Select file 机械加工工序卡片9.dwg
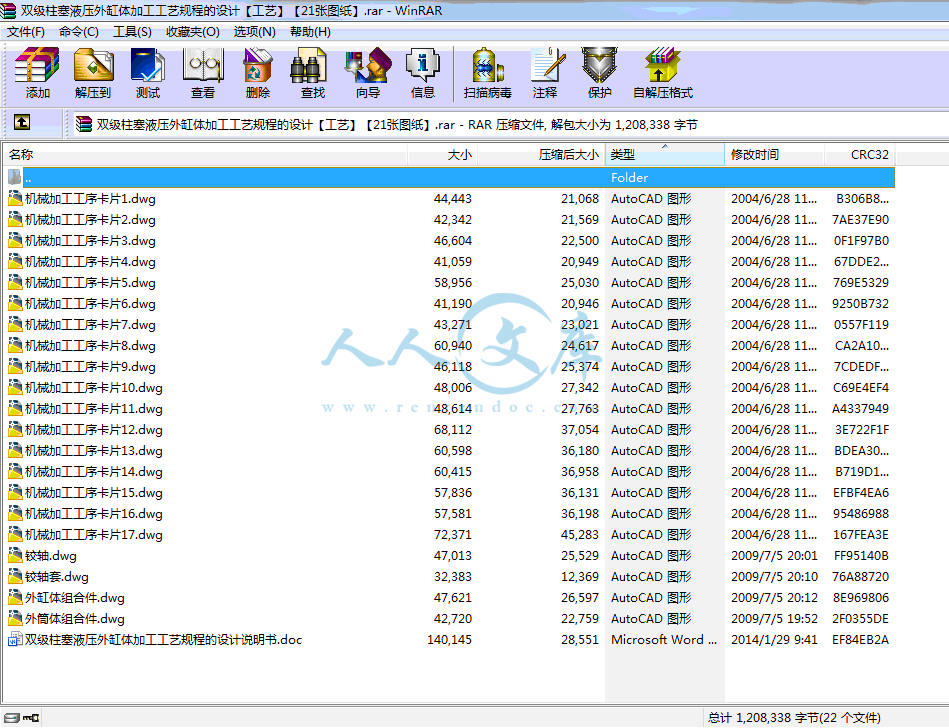Image resolution: width=949 pixels, height=728 pixels. point(90,367)
